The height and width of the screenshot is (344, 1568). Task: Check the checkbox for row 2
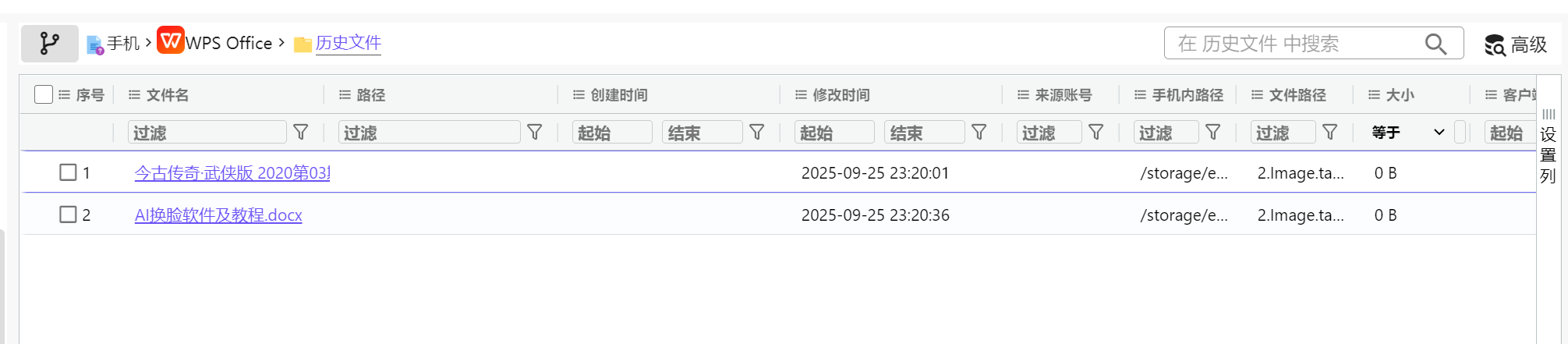click(68, 215)
